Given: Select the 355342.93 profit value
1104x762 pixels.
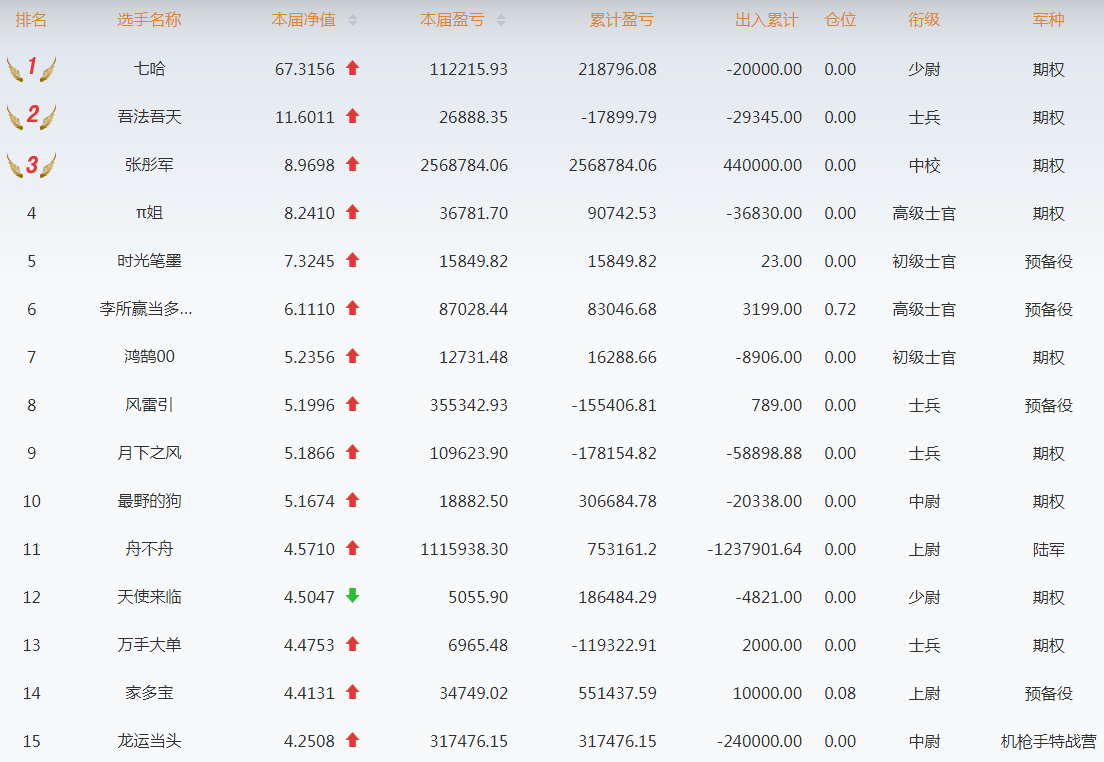Looking at the screenshot, I should click(468, 406).
